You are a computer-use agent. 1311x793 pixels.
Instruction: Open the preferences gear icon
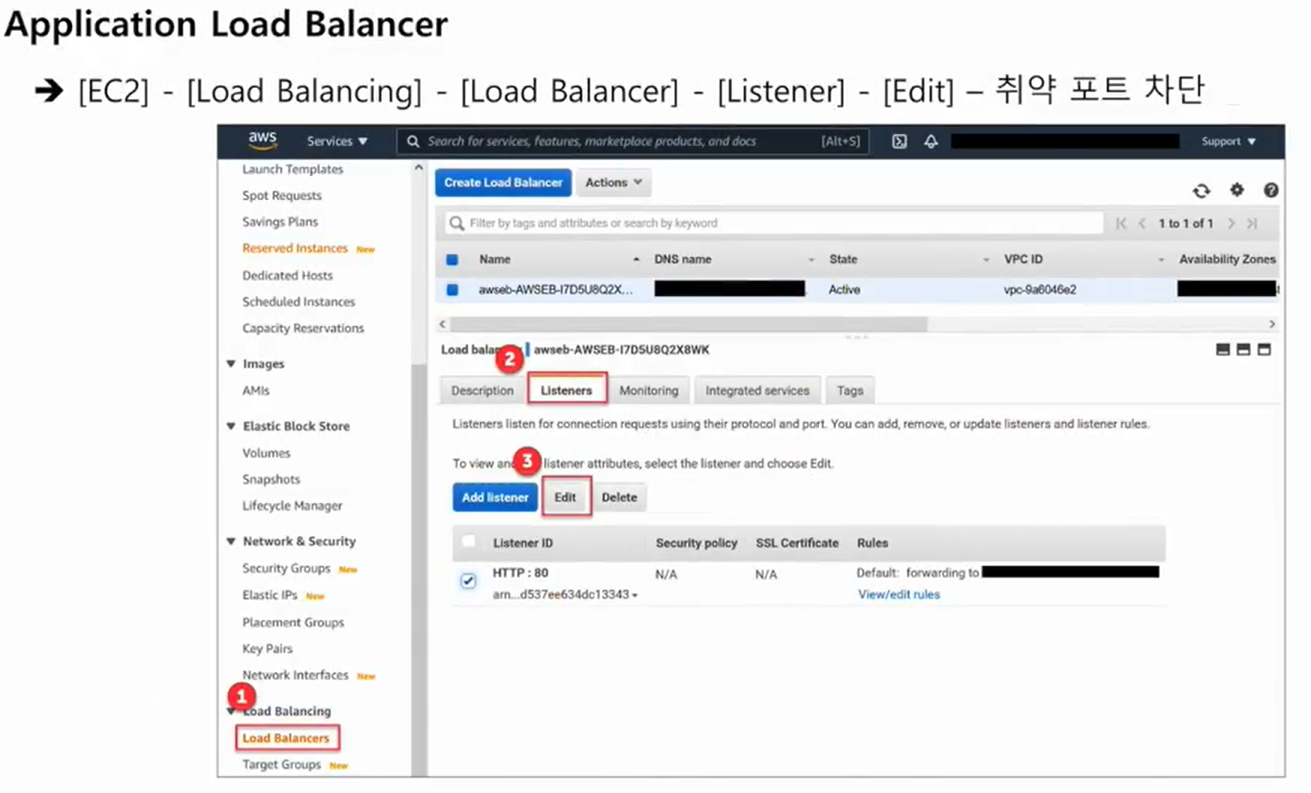pyautogui.click(x=1236, y=189)
